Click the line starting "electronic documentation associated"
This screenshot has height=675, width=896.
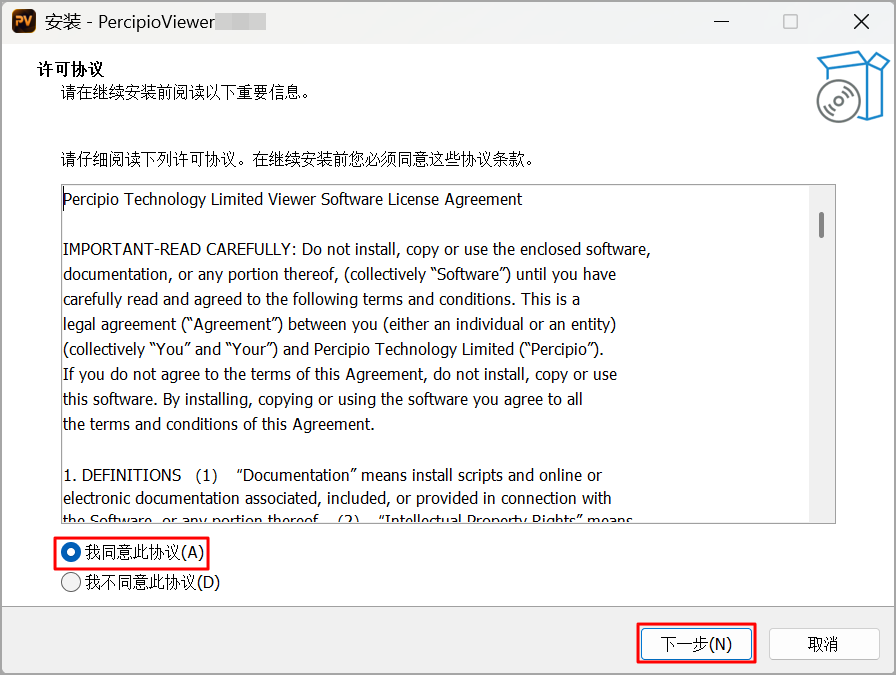point(337,498)
